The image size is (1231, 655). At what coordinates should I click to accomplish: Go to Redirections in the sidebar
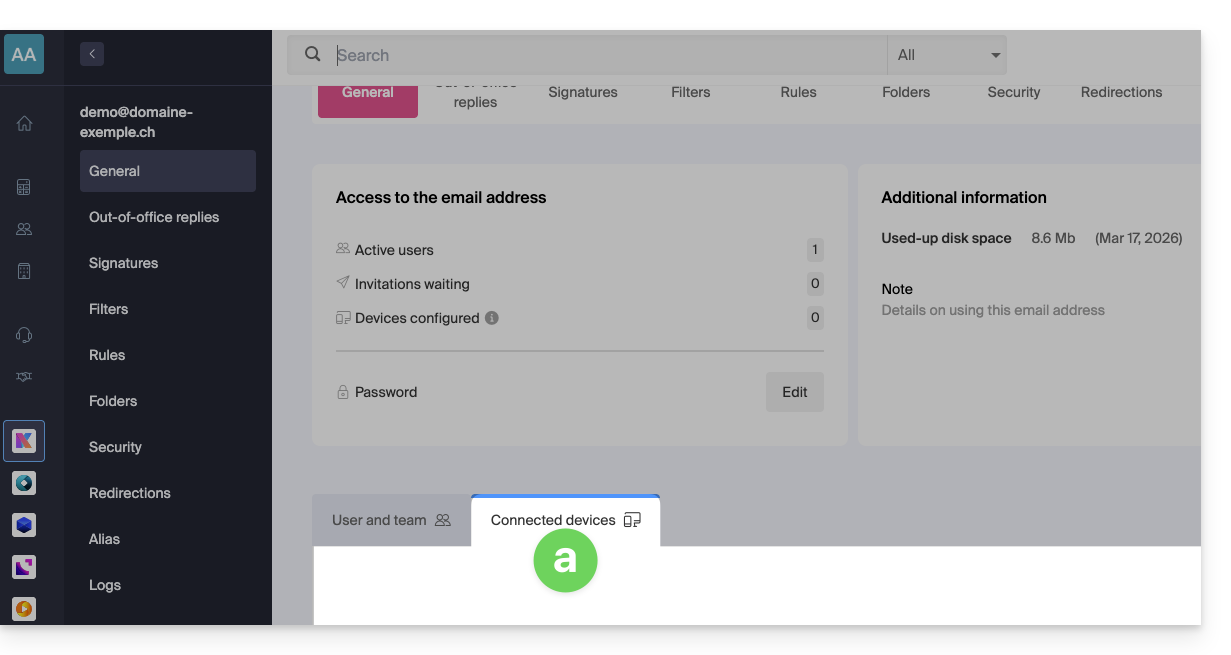tap(130, 493)
